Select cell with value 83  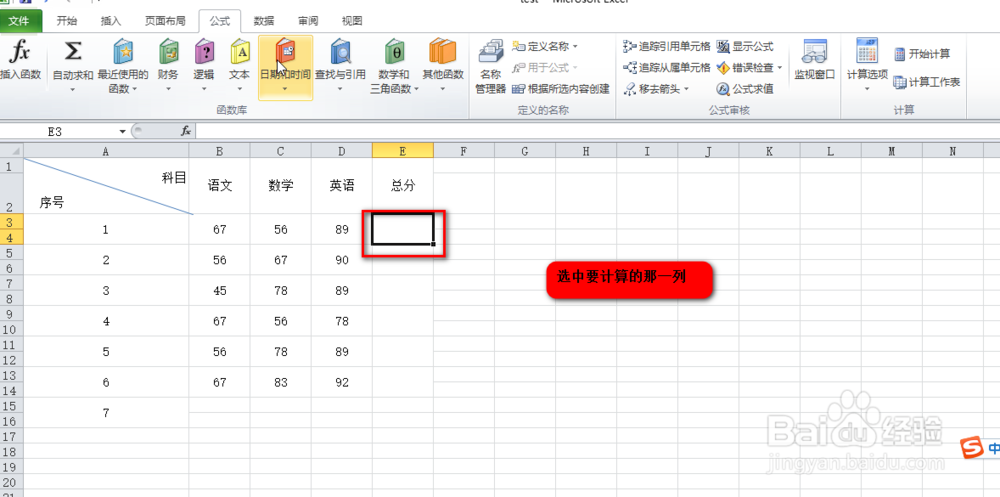(x=281, y=382)
